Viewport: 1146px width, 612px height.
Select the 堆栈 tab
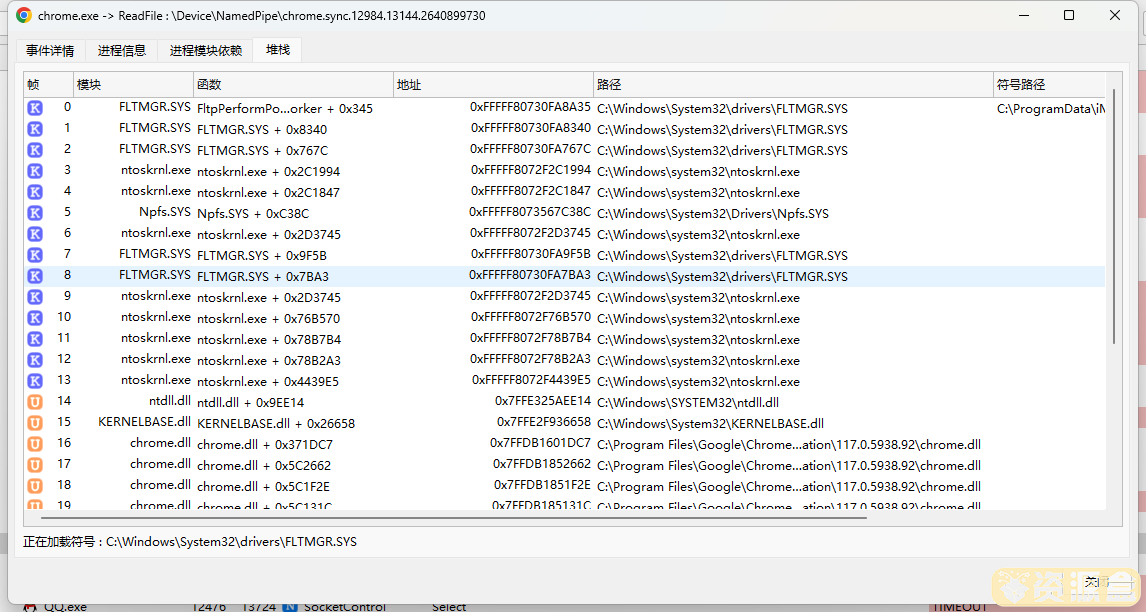tap(278, 50)
